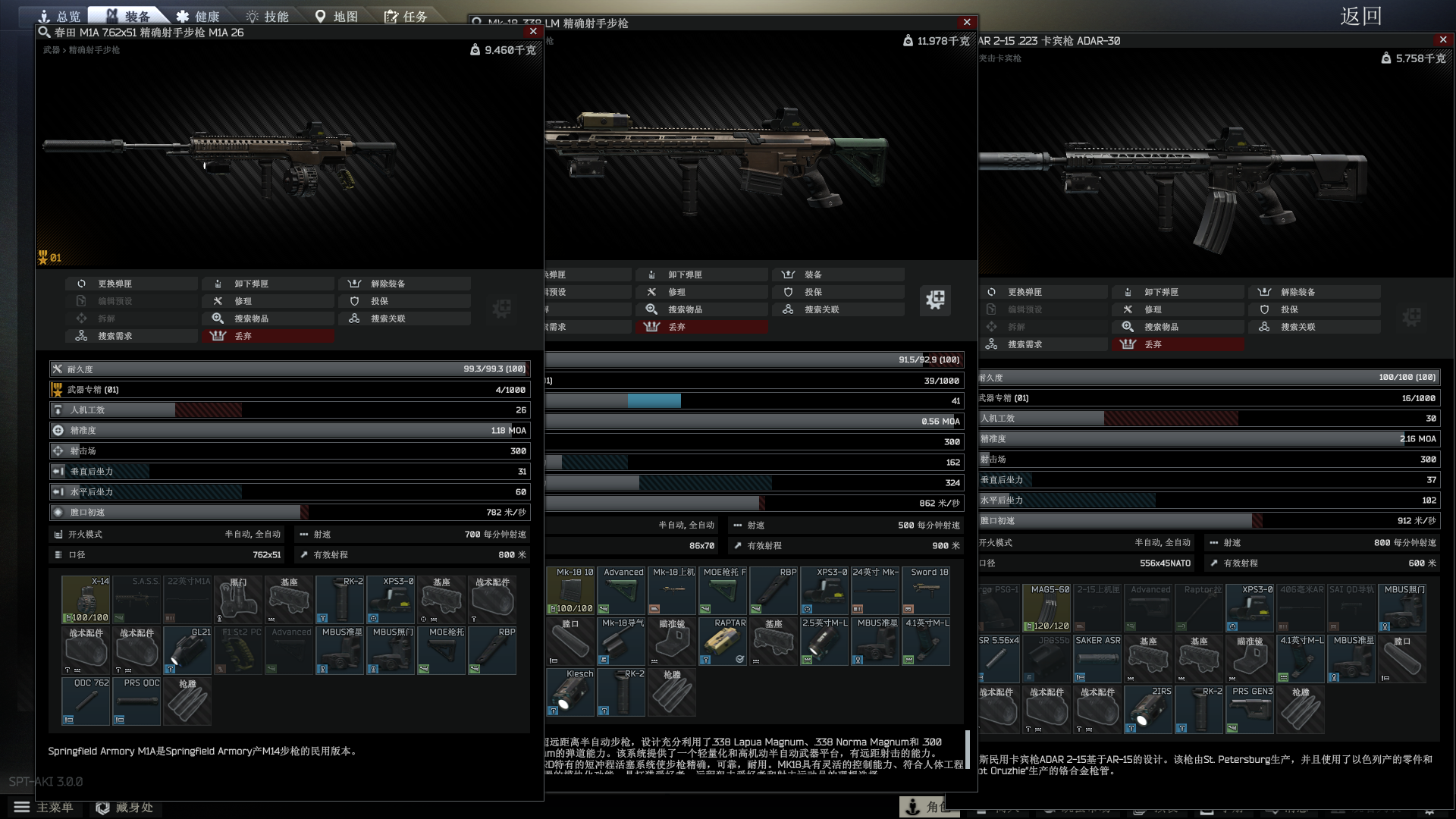Viewport: 1456px width, 819px height.
Task: Open the 主菜单 main menu
Action: tap(44, 808)
